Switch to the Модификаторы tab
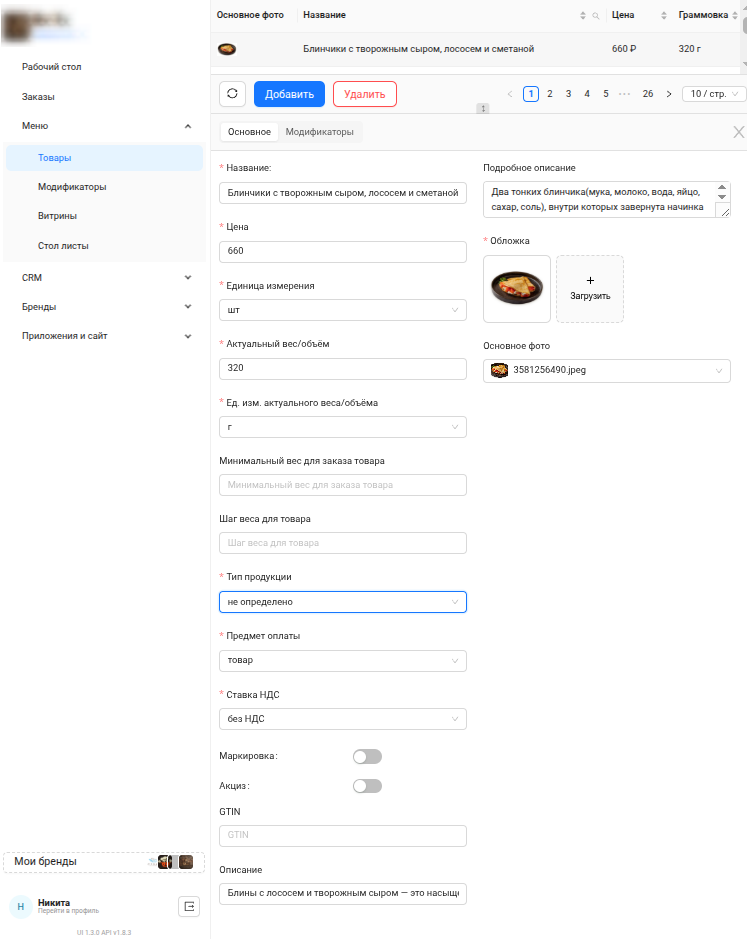This screenshot has width=747, height=939. [x=319, y=132]
